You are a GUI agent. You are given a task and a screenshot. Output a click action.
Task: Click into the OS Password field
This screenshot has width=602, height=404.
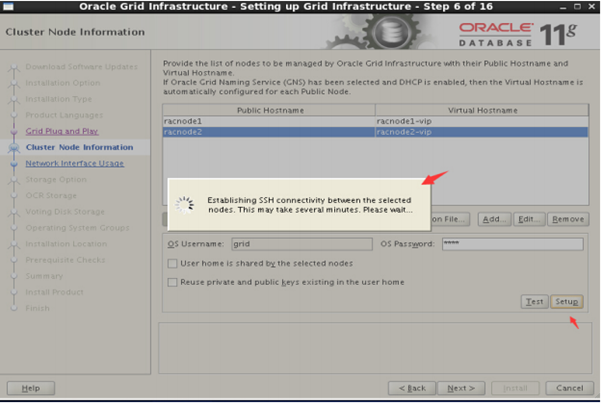coord(513,244)
